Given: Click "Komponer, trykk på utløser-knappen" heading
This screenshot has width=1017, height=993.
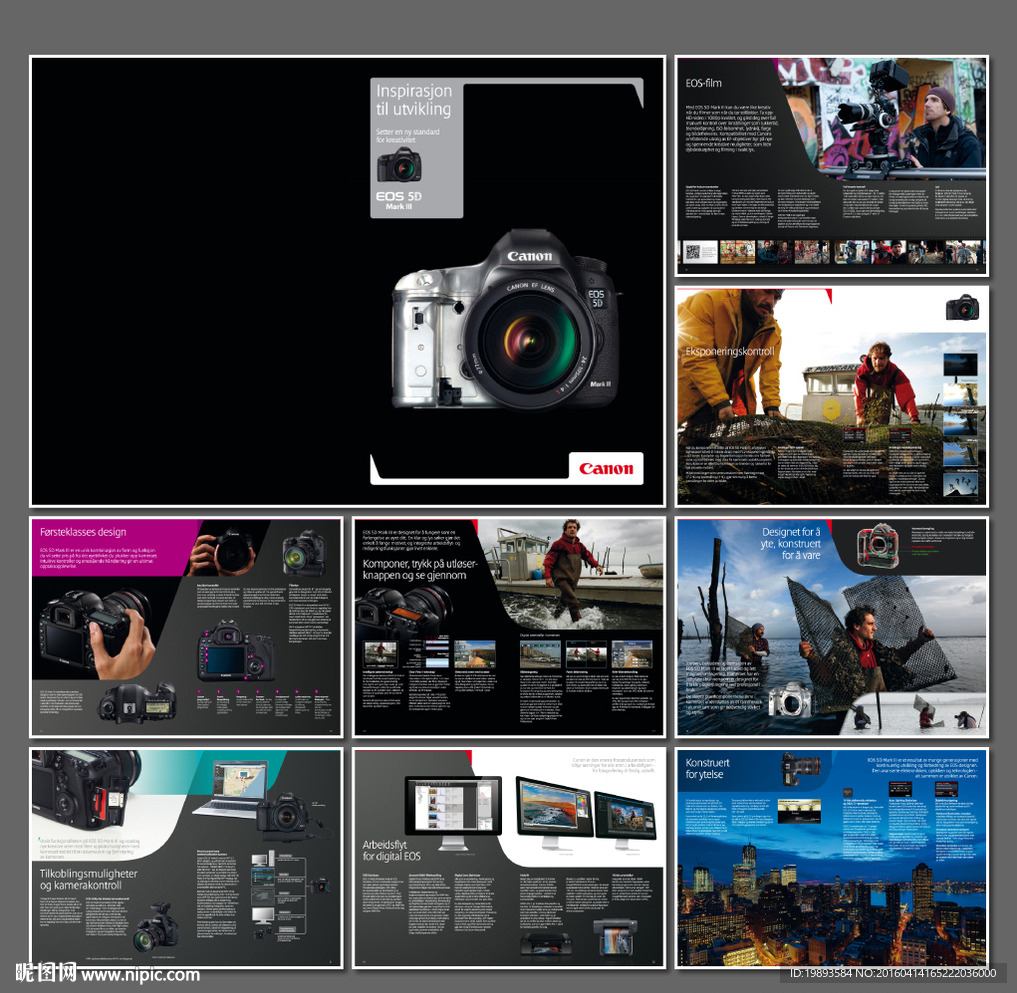Looking at the screenshot, I should pyautogui.click(x=420, y=569).
